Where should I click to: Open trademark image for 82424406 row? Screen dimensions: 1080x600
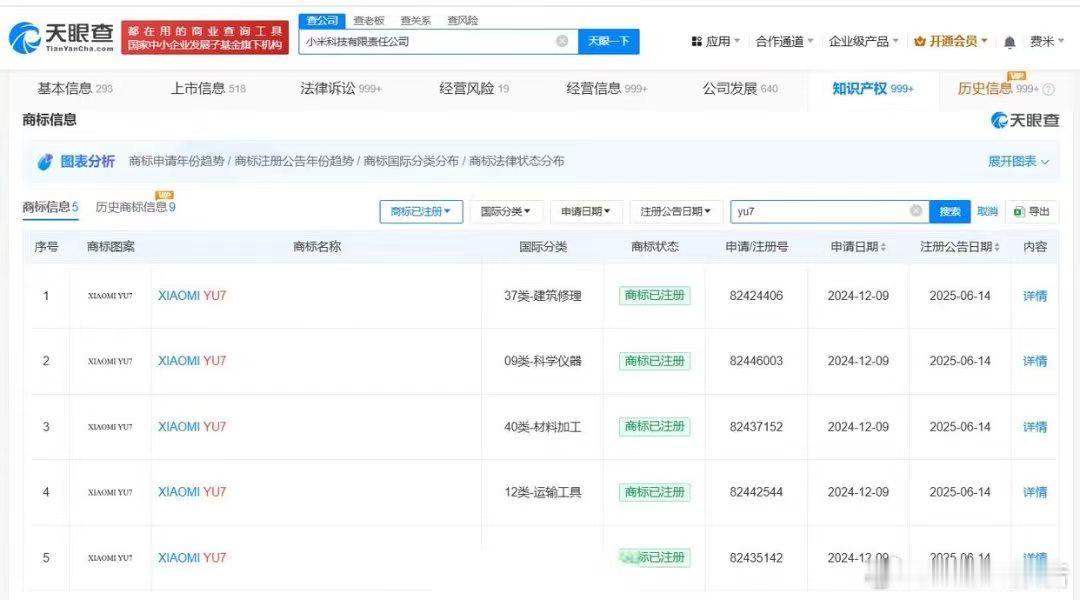coord(110,296)
